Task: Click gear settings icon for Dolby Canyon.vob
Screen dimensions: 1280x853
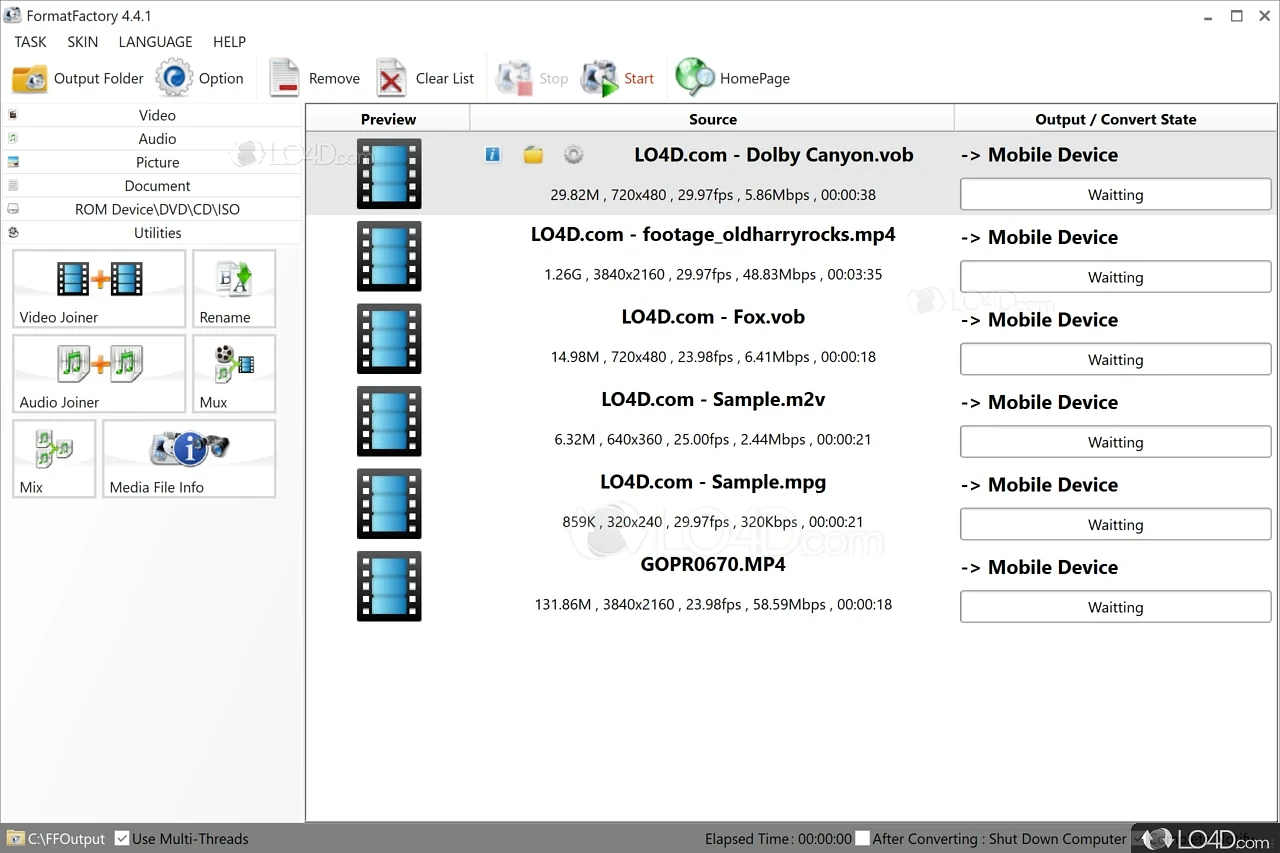Action: coord(573,155)
